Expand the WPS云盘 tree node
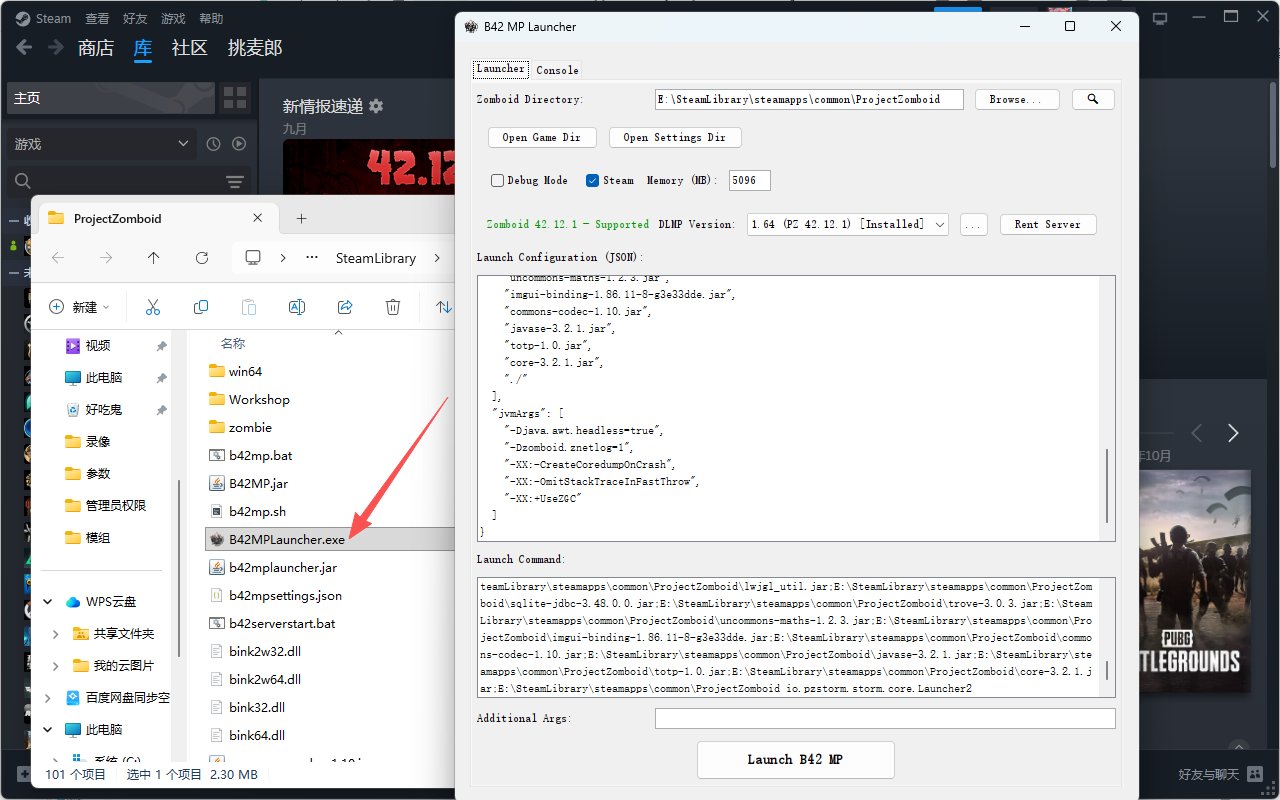The width and height of the screenshot is (1280, 800). 48,602
